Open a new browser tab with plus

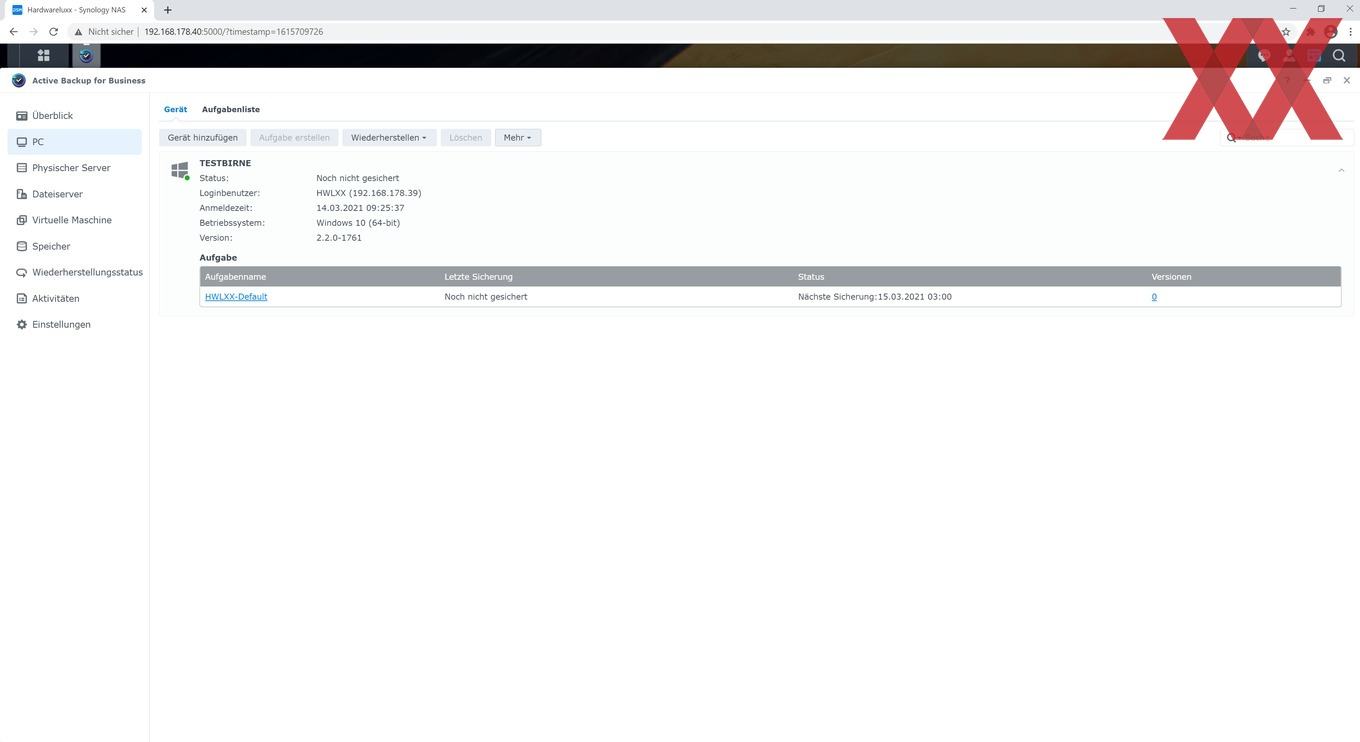point(168,9)
